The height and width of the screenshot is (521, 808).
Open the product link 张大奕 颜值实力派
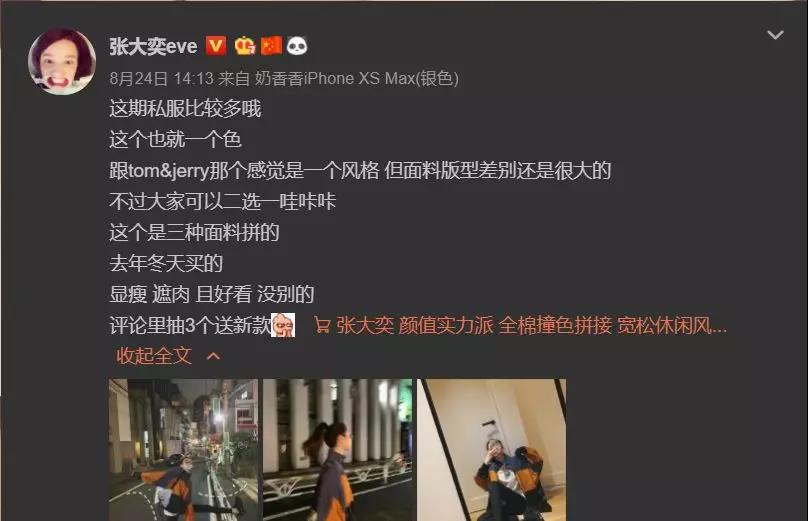click(x=532, y=325)
